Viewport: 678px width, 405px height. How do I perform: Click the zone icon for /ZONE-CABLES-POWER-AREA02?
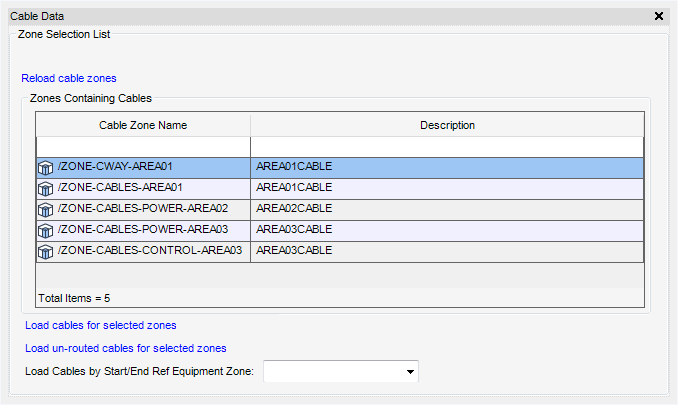pos(45,210)
